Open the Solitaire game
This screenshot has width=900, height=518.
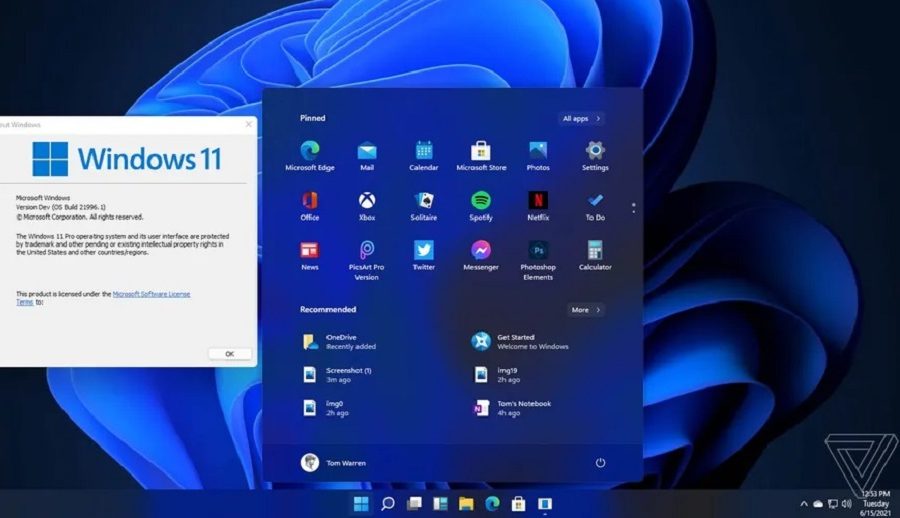424,200
